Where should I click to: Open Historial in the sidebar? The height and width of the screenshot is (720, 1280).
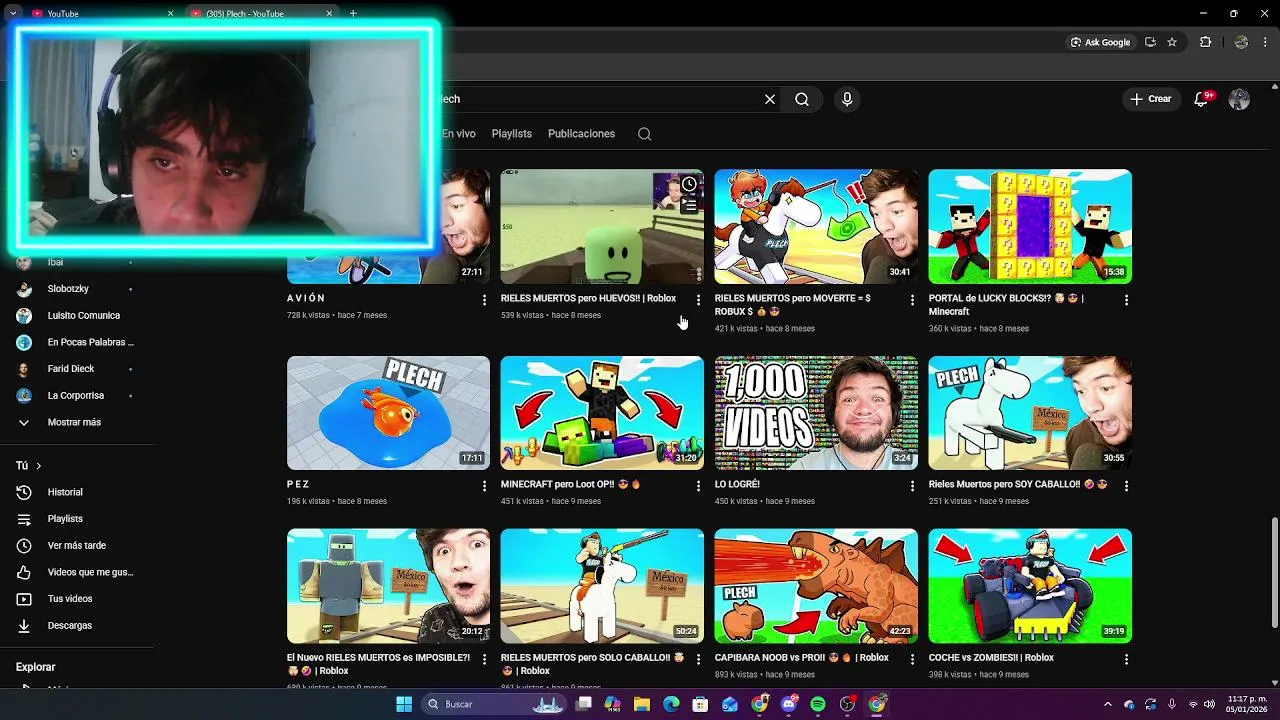tap(66, 492)
